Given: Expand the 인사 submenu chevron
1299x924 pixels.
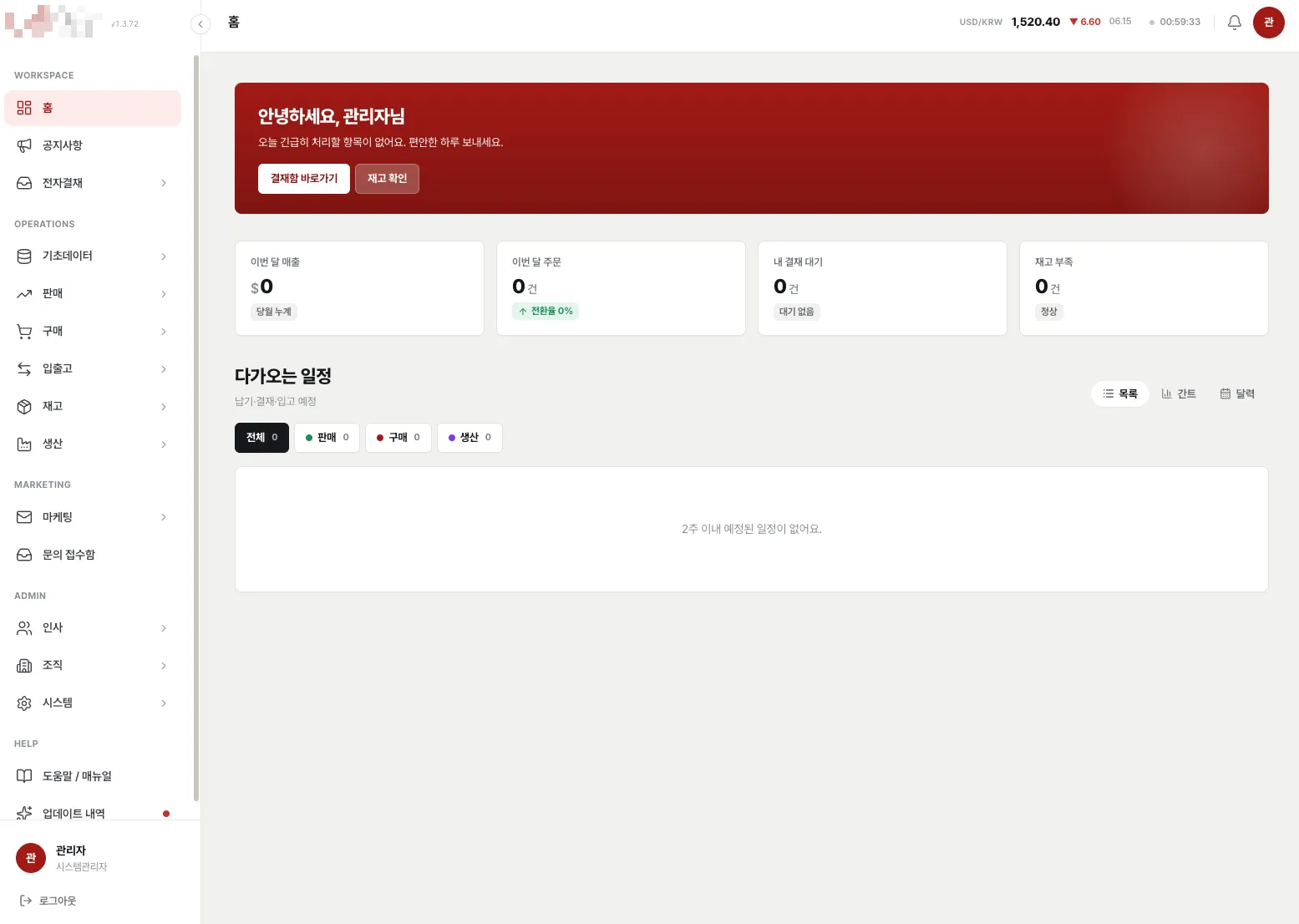Looking at the screenshot, I should [x=164, y=628].
